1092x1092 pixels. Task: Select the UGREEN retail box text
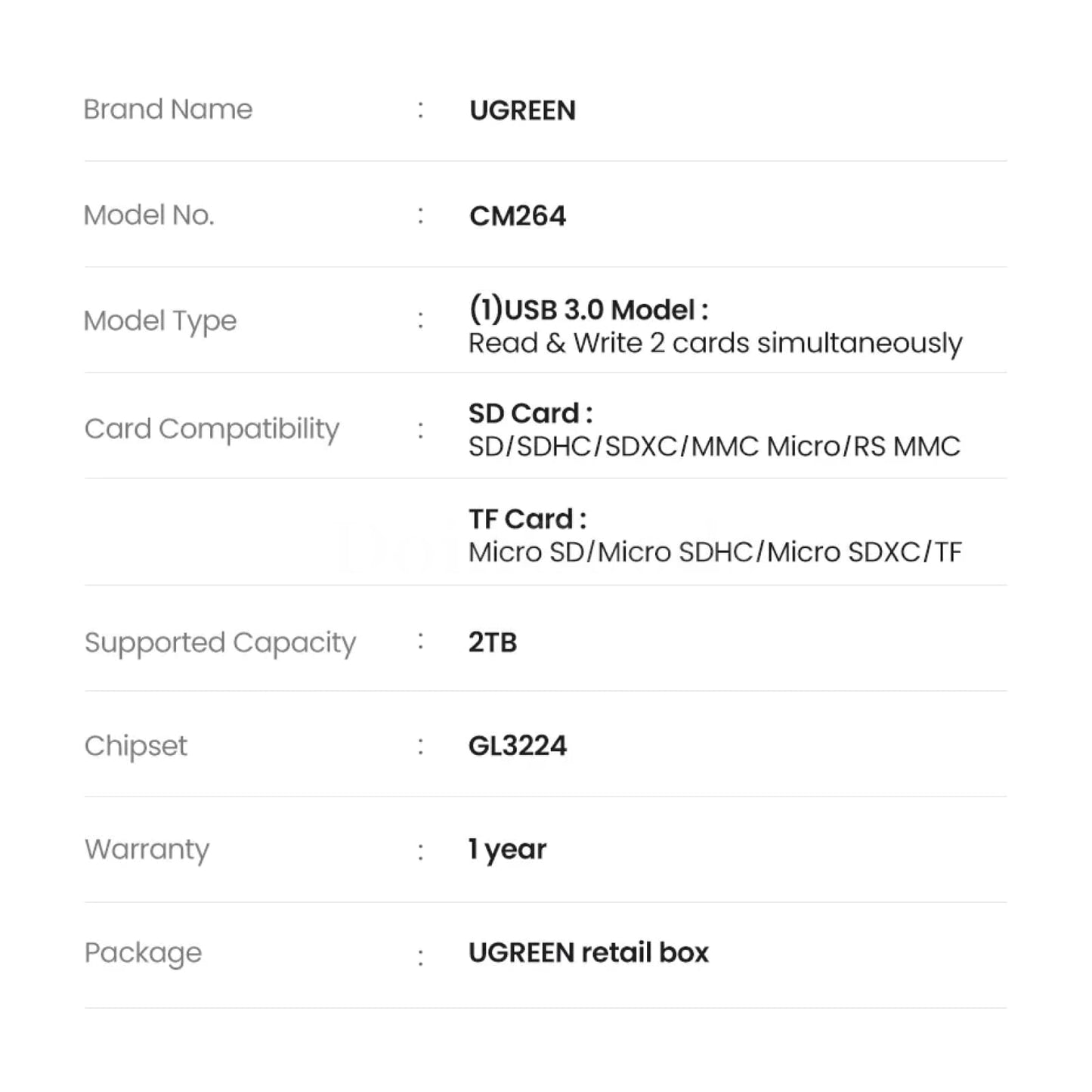589,953
